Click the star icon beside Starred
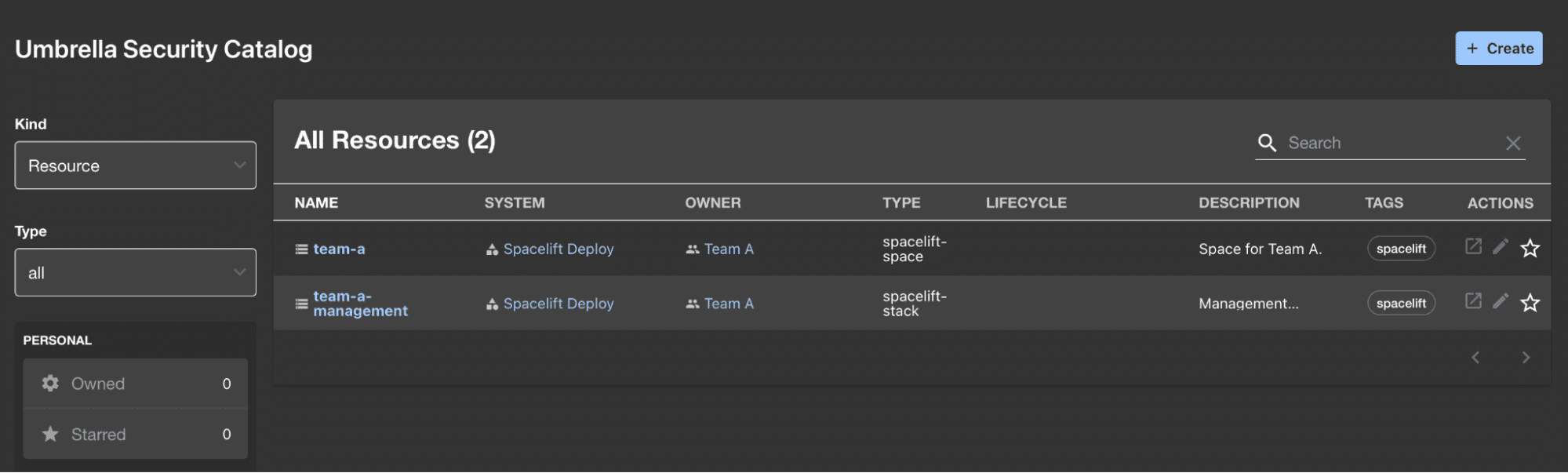The height and width of the screenshot is (473, 1568). point(50,434)
